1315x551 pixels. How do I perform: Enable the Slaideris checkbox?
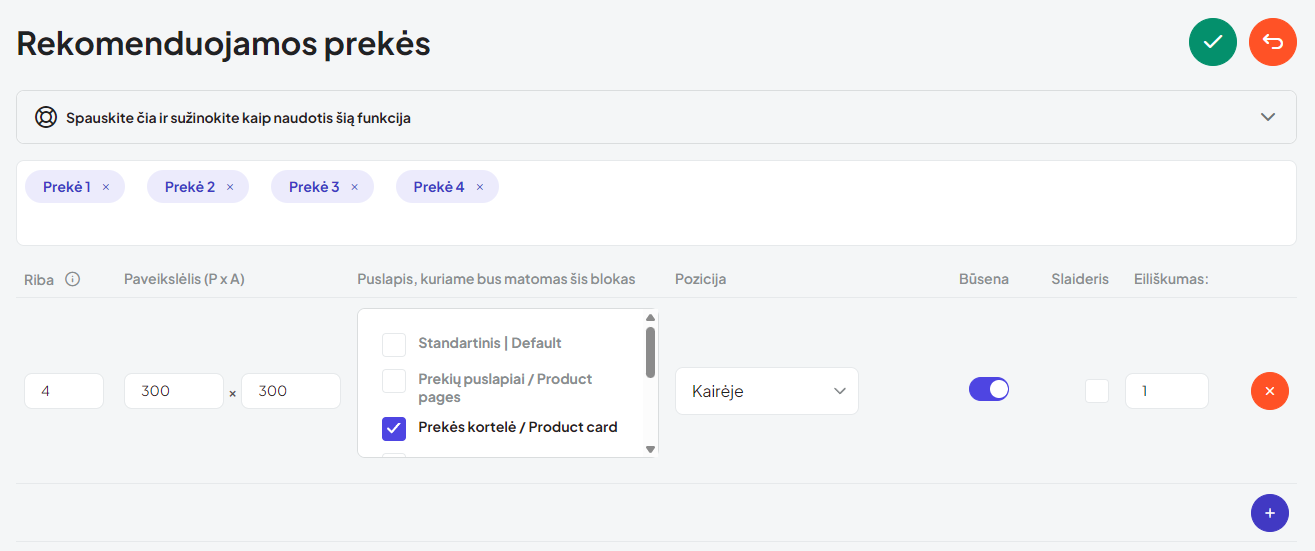pyautogui.click(x=1097, y=391)
